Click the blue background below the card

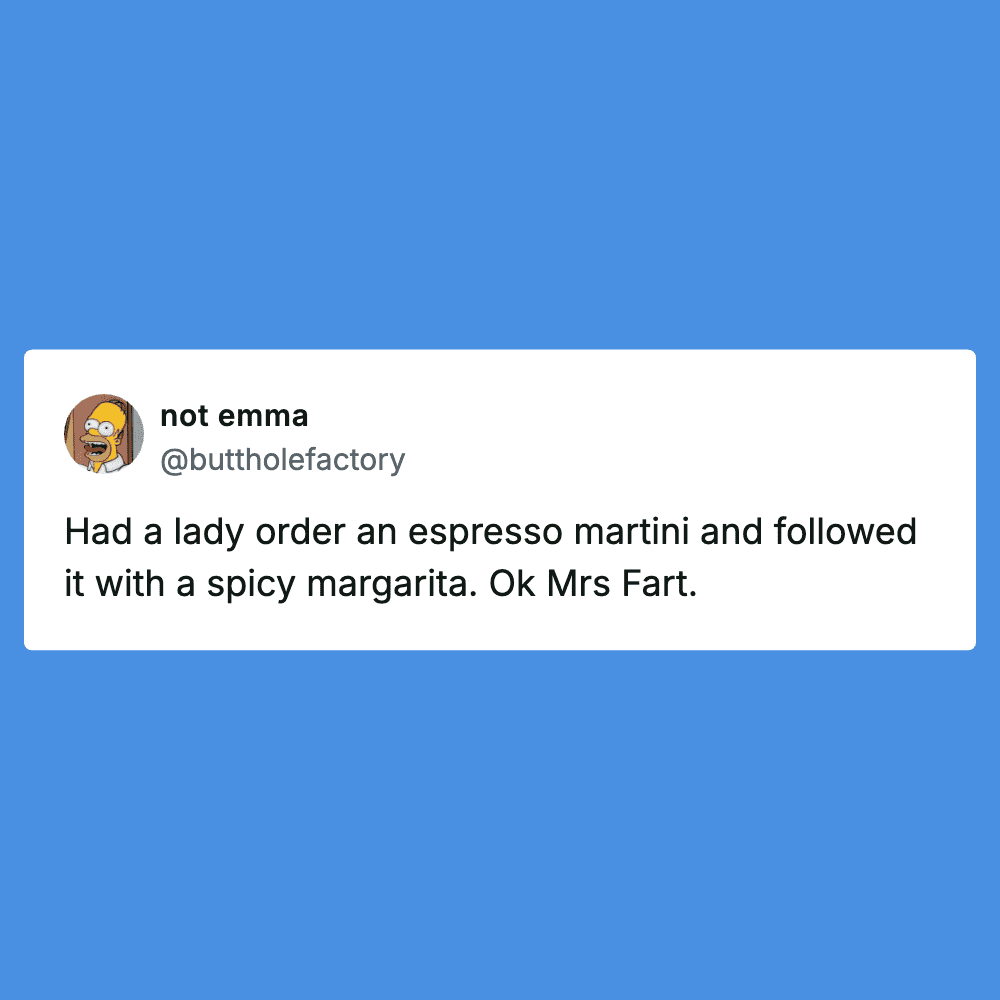pos(500,823)
